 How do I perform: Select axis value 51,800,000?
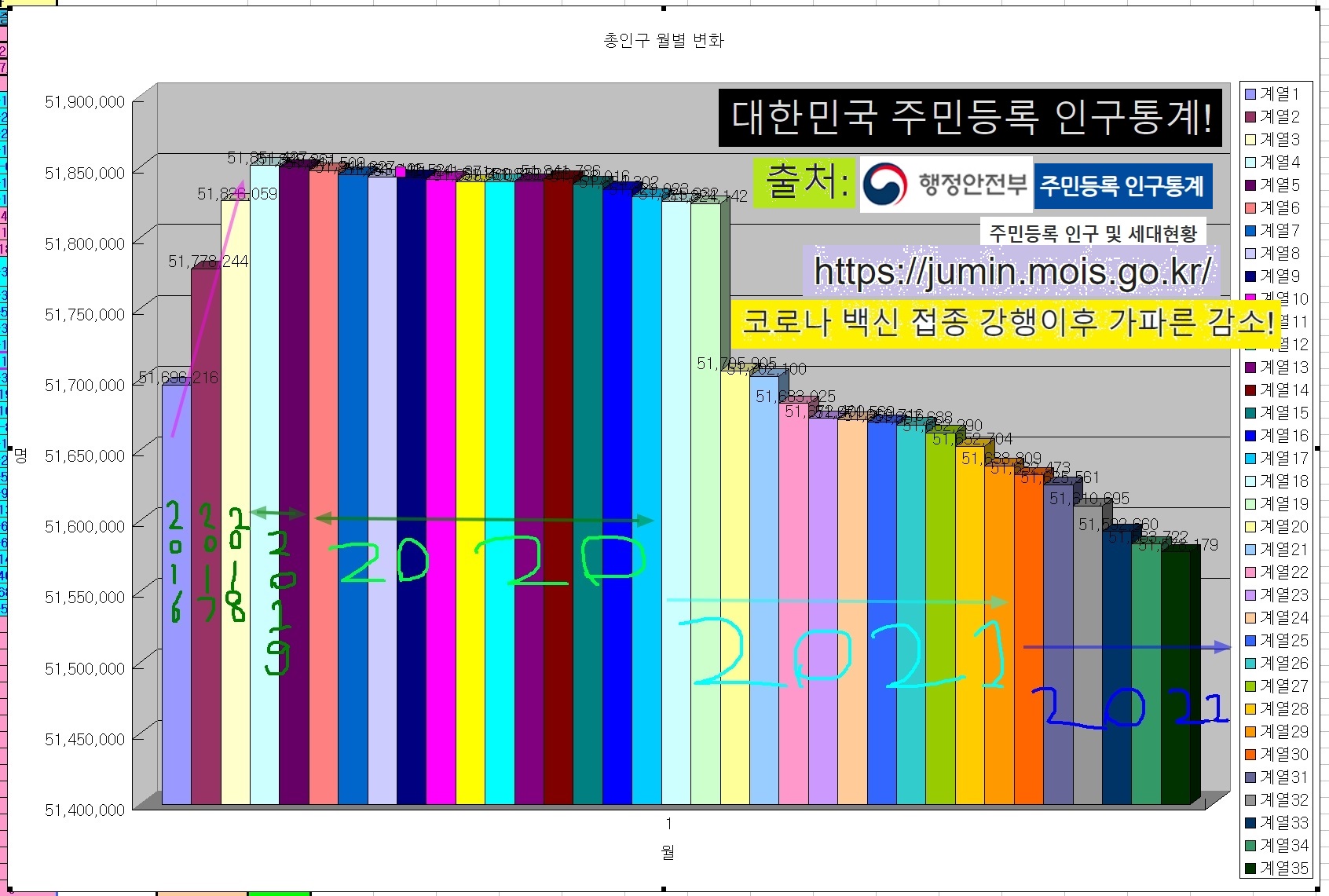[x=85, y=243]
